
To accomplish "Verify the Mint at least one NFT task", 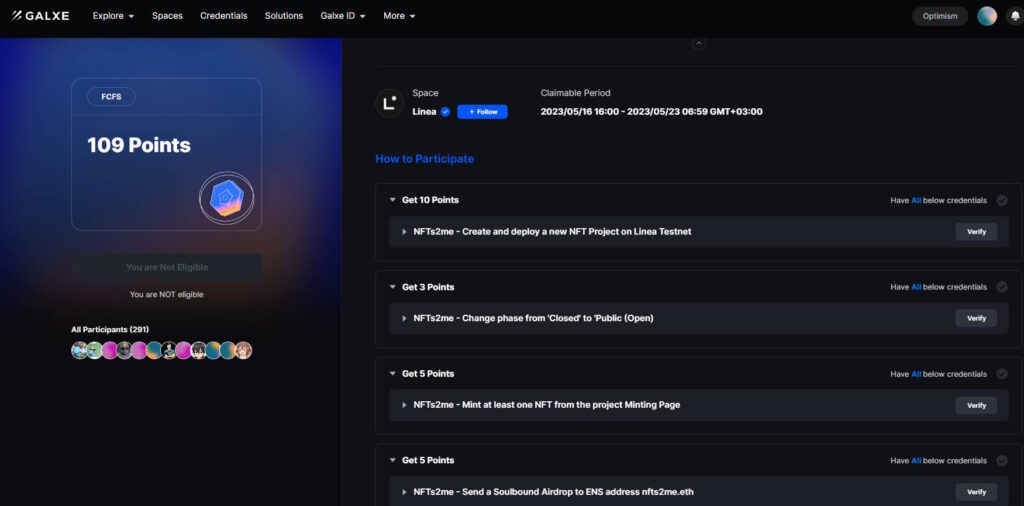I will tap(976, 405).
